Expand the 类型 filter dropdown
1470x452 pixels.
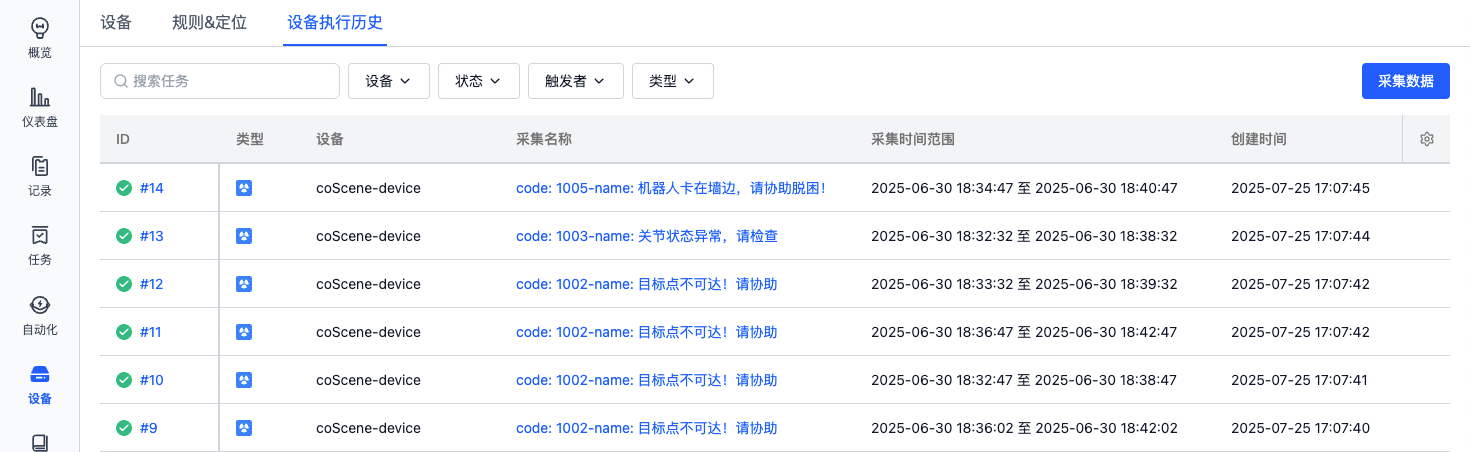click(x=673, y=81)
